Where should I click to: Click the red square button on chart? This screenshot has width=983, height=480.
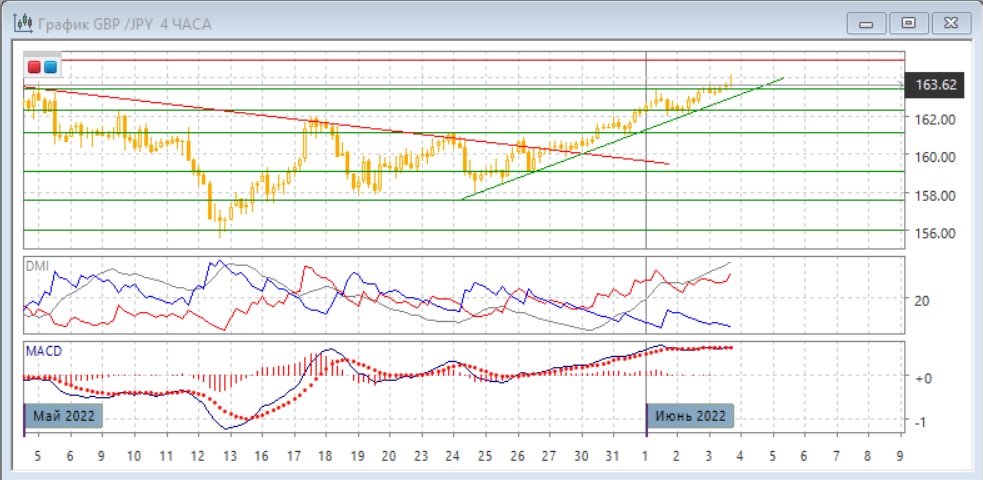pos(35,67)
